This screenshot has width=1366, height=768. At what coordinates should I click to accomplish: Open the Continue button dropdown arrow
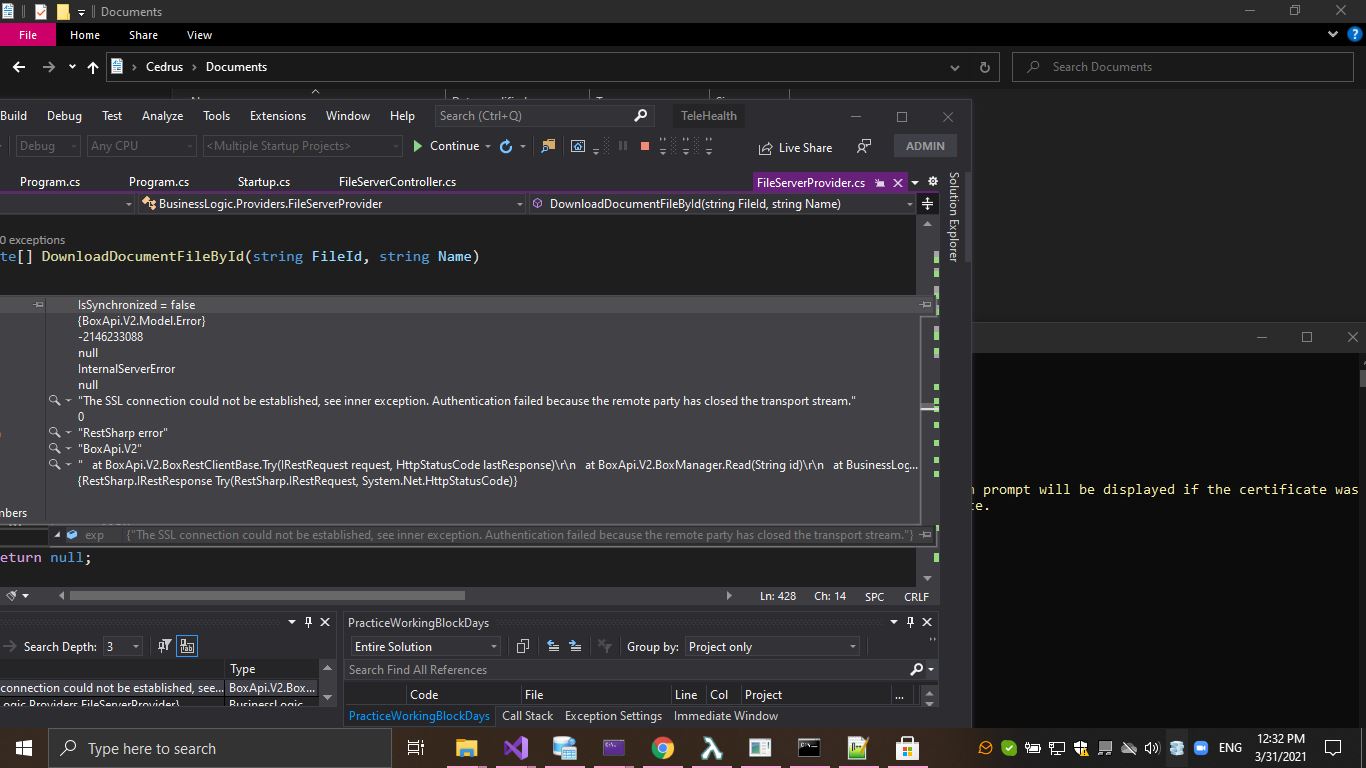click(488, 147)
